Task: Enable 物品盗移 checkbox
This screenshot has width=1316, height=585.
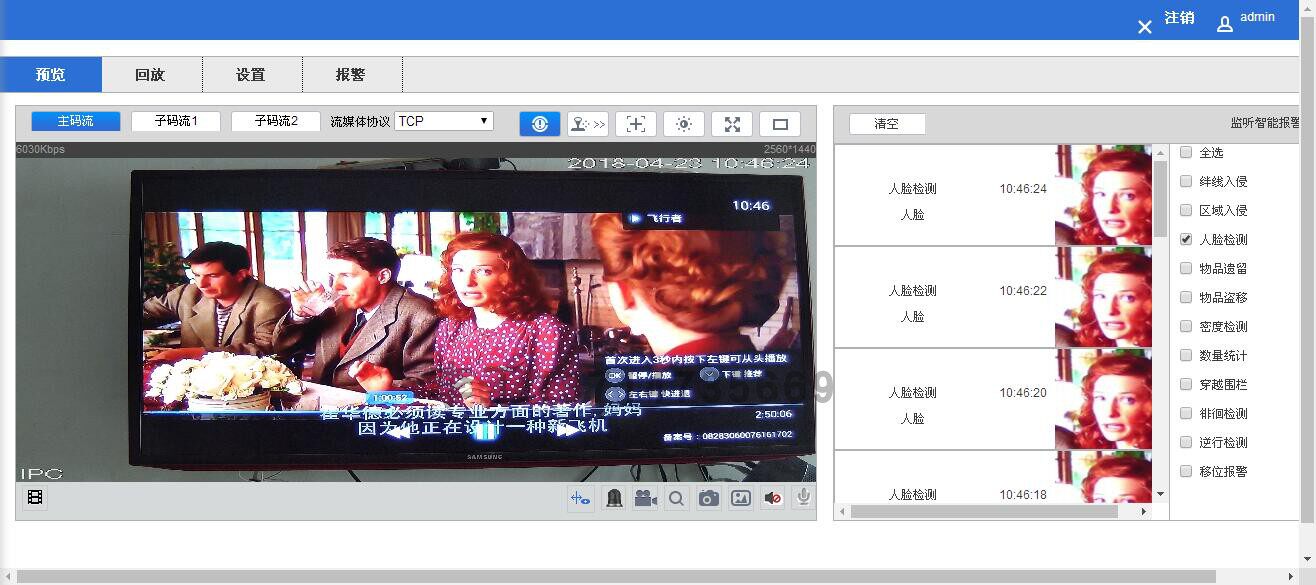Action: click(1186, 298)
